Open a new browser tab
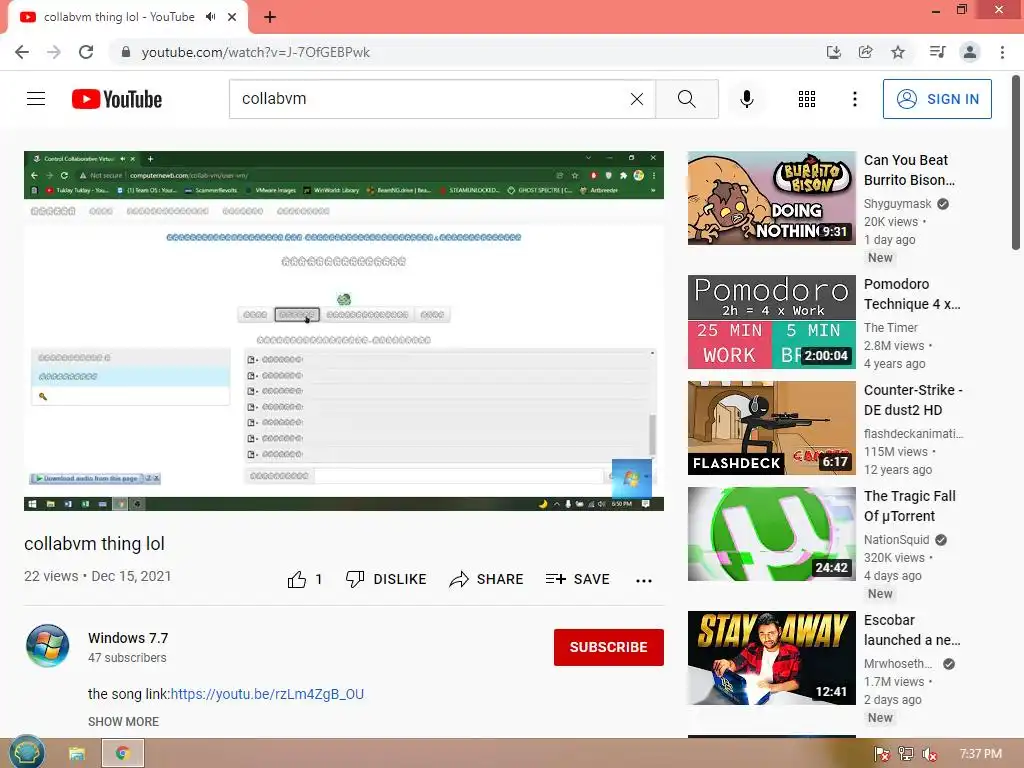This screenshot has height=768, width=1024. 270,17
